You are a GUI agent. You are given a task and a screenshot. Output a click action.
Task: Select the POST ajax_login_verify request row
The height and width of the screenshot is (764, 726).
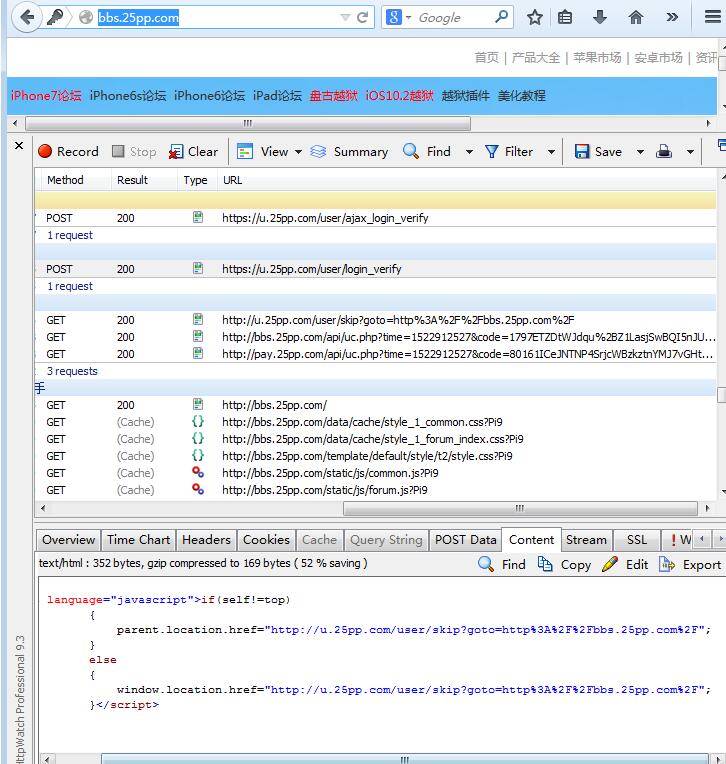coord(324,217)
